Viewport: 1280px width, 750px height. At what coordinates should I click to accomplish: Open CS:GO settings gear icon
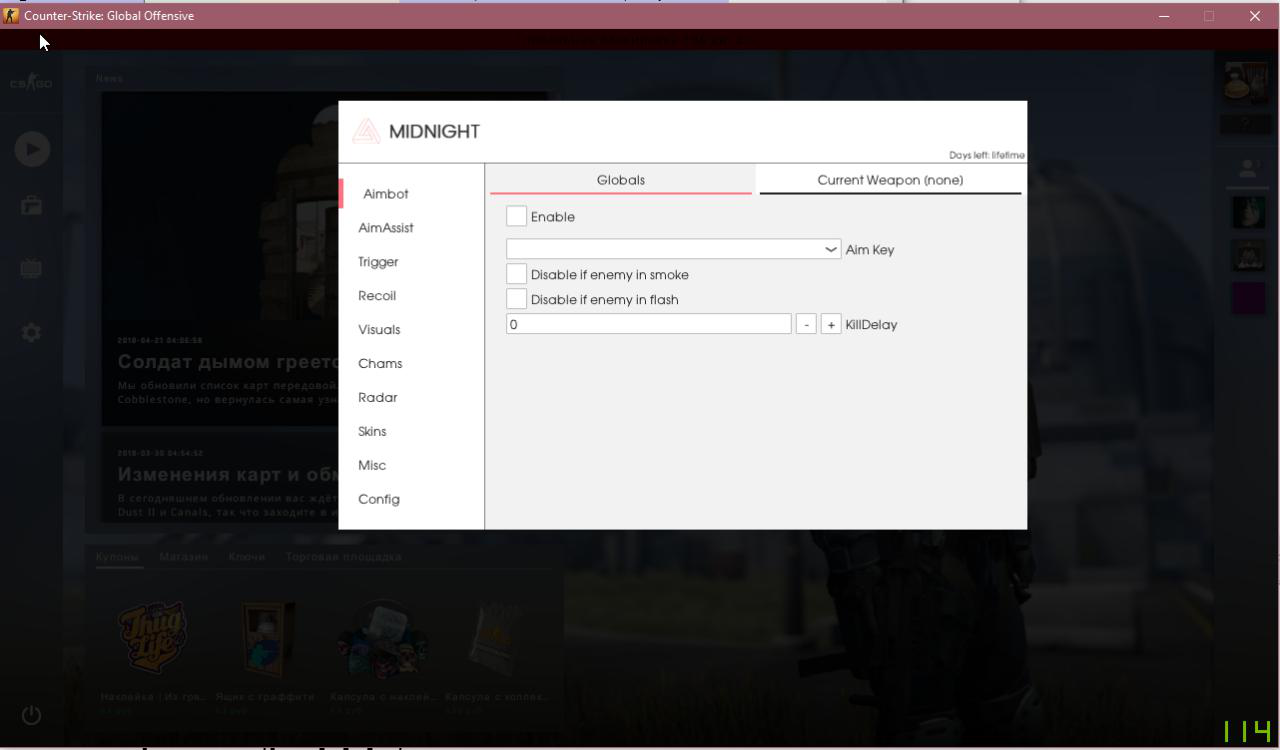click(32, 332)
